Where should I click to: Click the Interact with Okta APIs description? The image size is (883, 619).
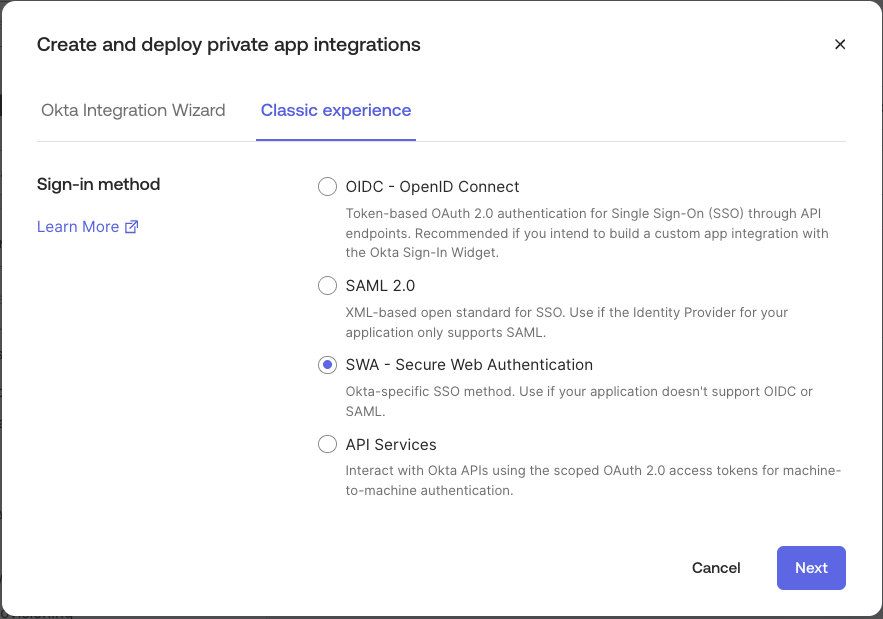pyautogui.click(x=593, y=480)
